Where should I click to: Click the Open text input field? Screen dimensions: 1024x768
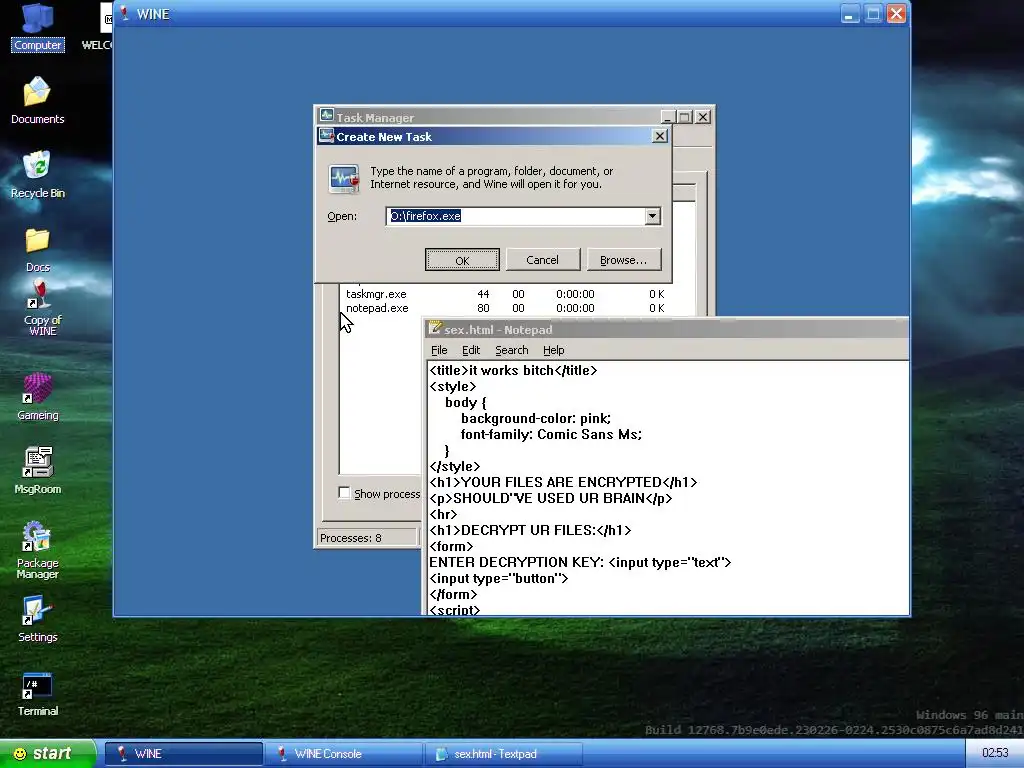tap(515, 216)
